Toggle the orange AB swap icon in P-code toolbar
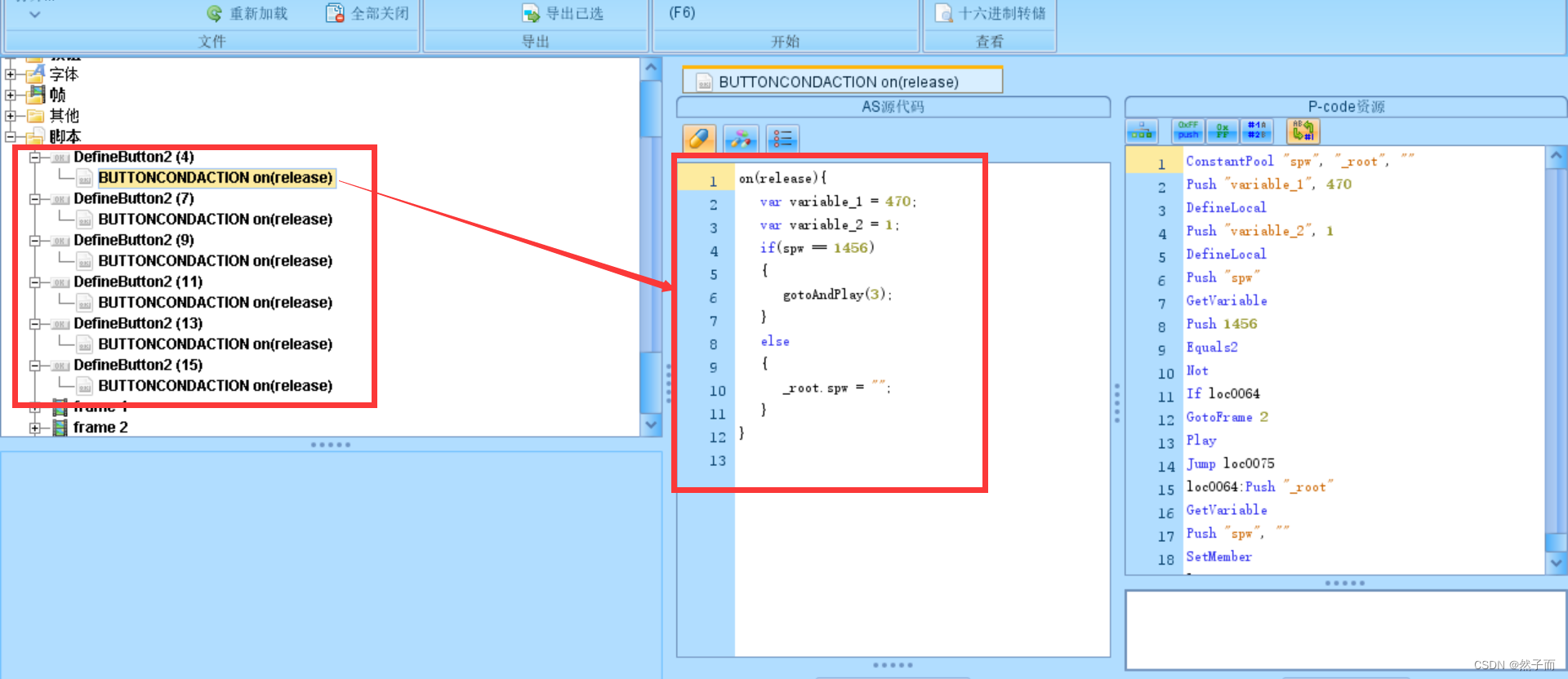 point(1303,131)
